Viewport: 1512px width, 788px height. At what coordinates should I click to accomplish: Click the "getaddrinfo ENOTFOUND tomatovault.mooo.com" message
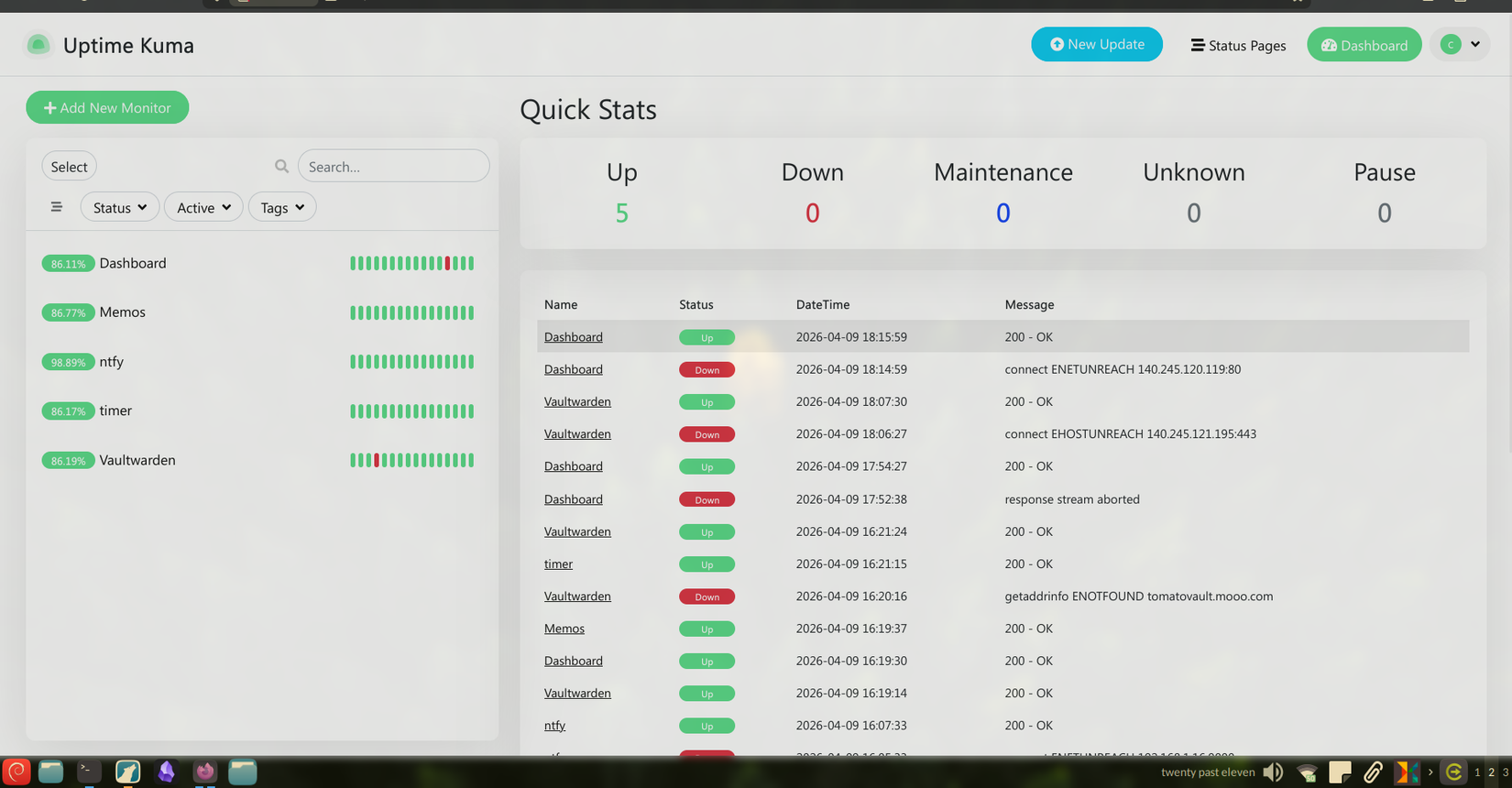click(x=1139, y=596)
